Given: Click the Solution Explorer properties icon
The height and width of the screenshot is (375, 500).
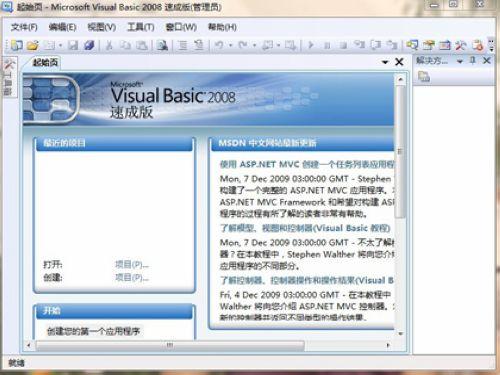Looking at the screenshot, I should pos(424,77).
